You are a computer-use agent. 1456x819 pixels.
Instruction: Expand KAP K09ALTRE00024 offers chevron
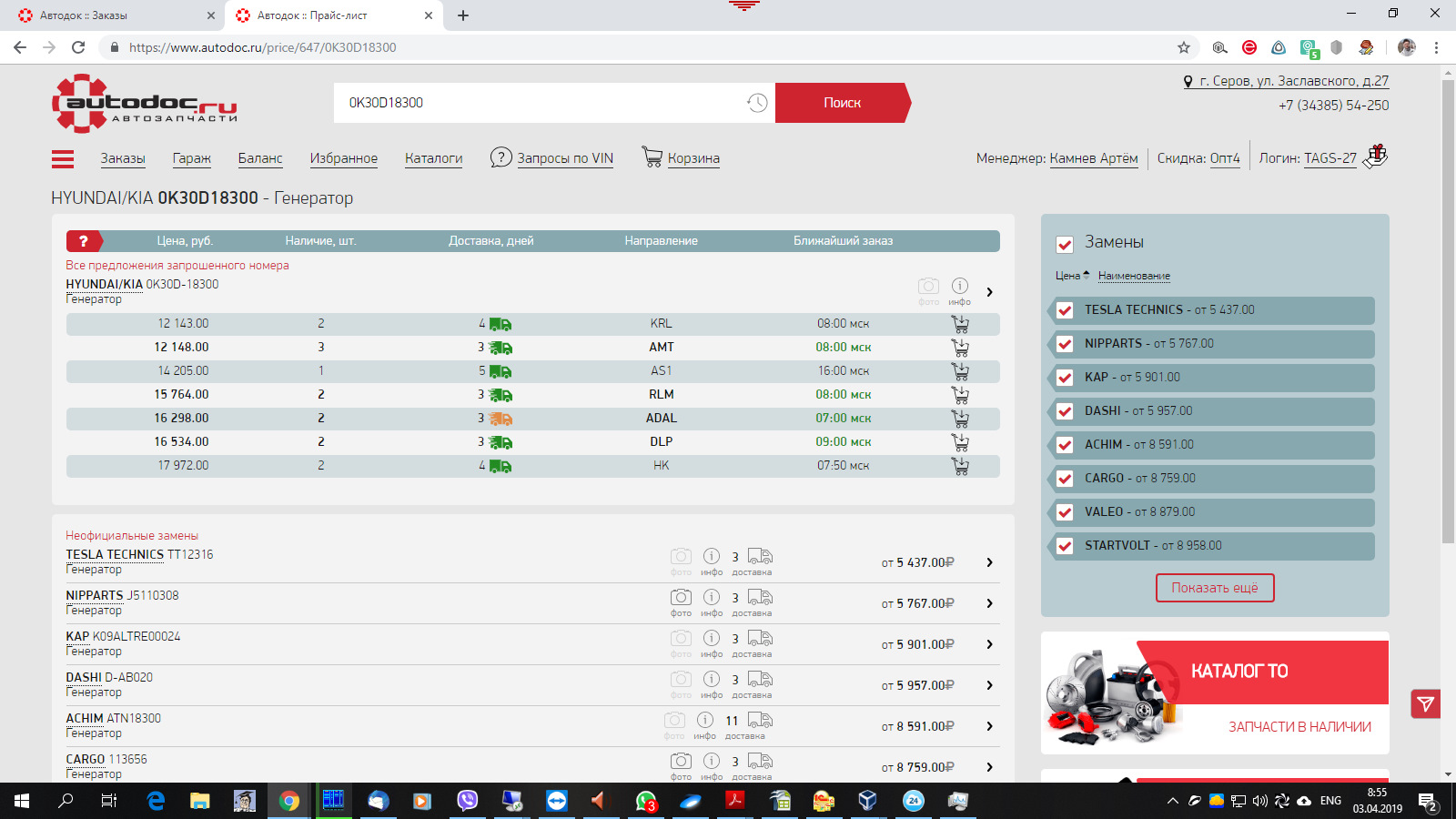tap(990, 644)
